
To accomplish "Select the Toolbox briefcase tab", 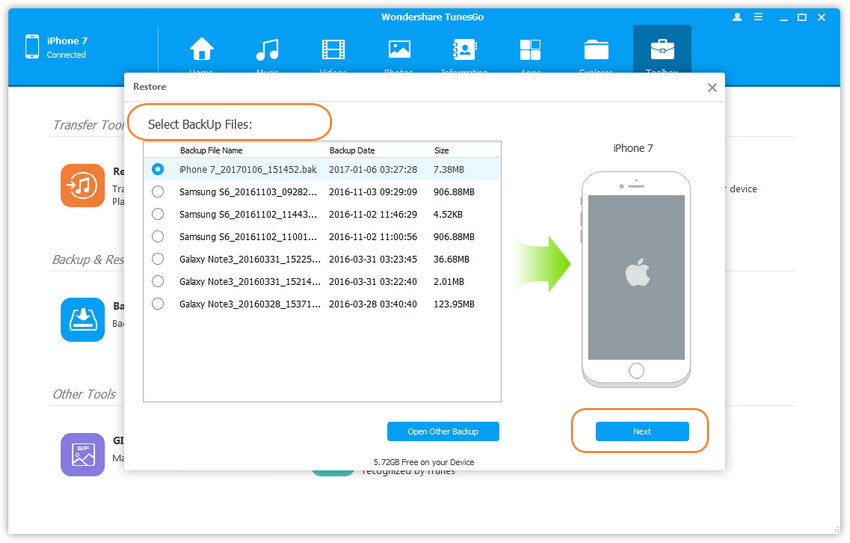I will [x=662, y=50].
